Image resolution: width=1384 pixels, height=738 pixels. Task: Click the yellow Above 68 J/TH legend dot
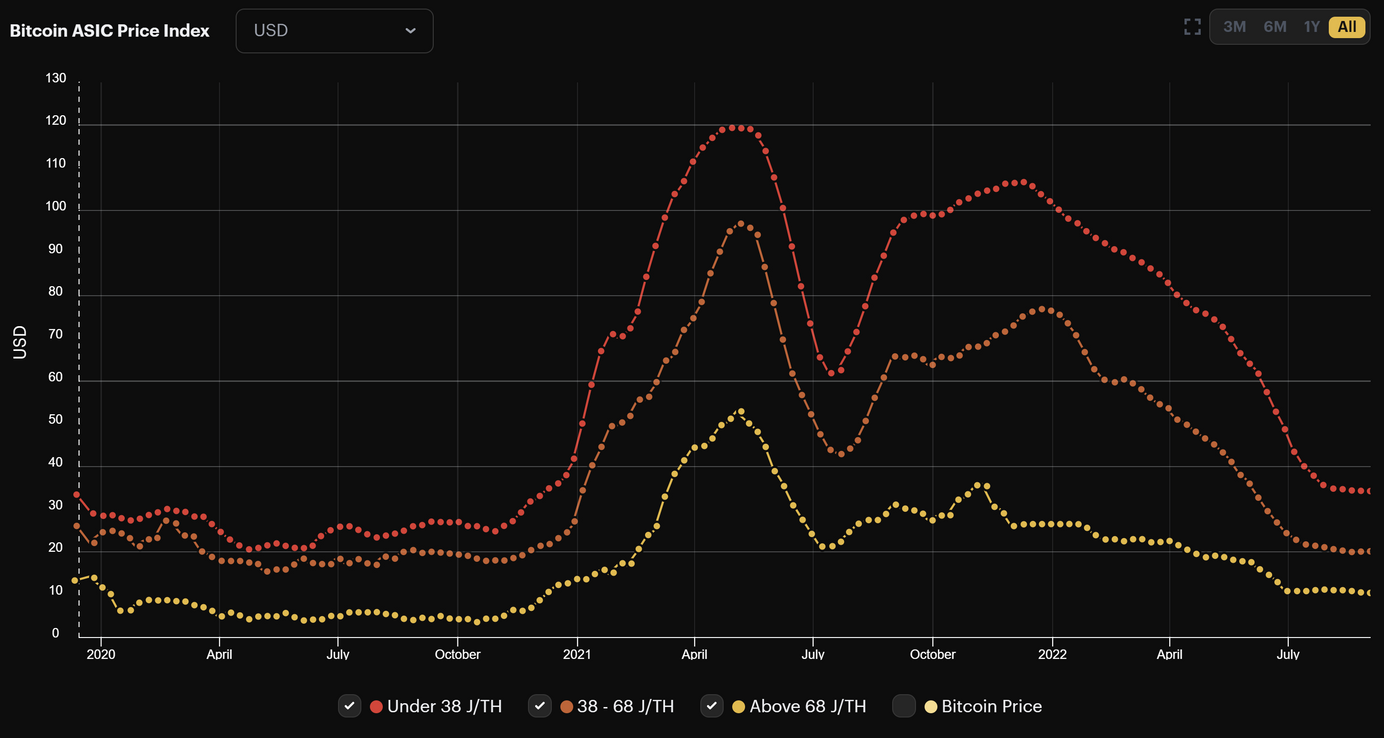click(739, 707)
